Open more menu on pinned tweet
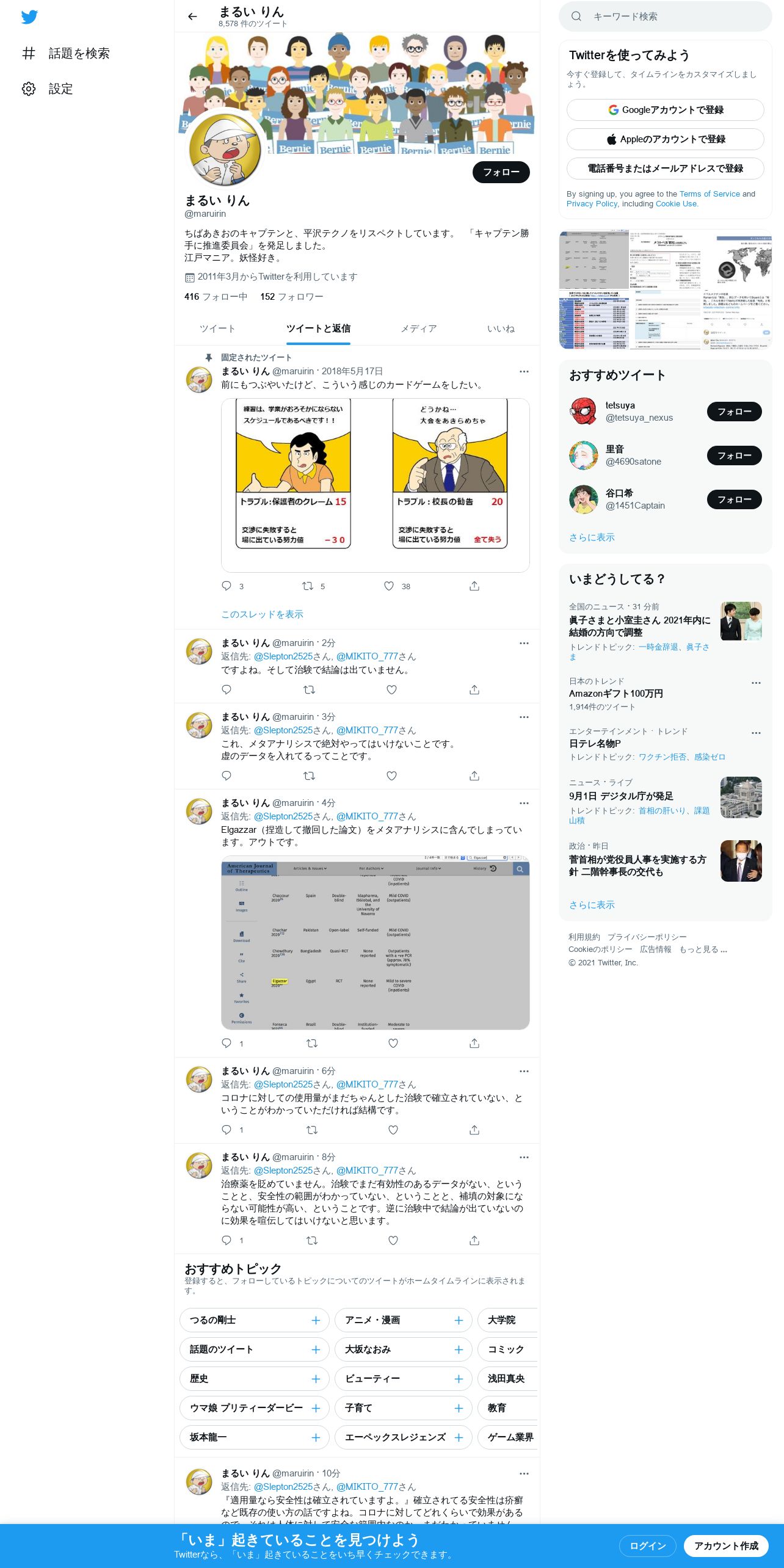784x1568 pixels. [x=524, y=371]
